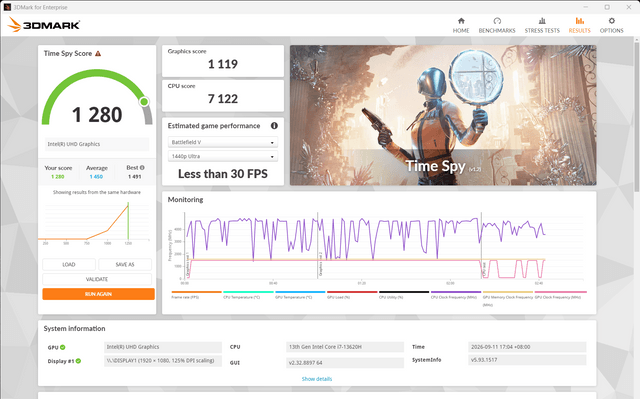The image size is (640, 399).
Task: Click the green GPU status check icon
Action: 63,347
